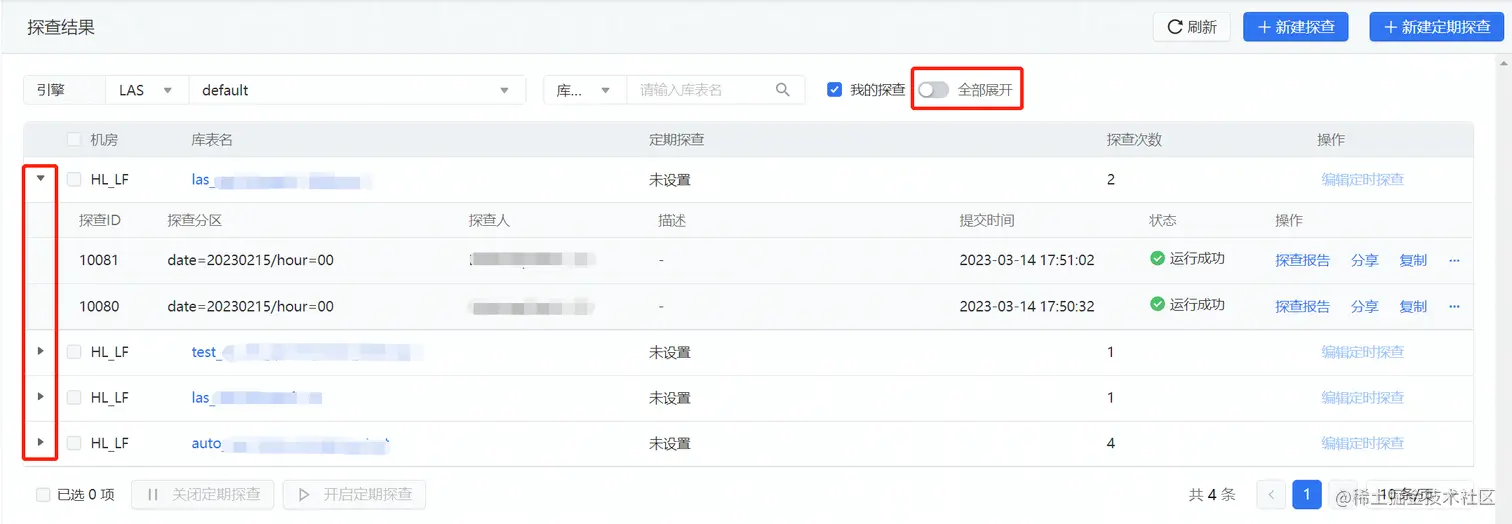Click 编辑定时探查 in the first las_ row
Viewport: 1512px width, 524px height.
[x=1362, y=180]
